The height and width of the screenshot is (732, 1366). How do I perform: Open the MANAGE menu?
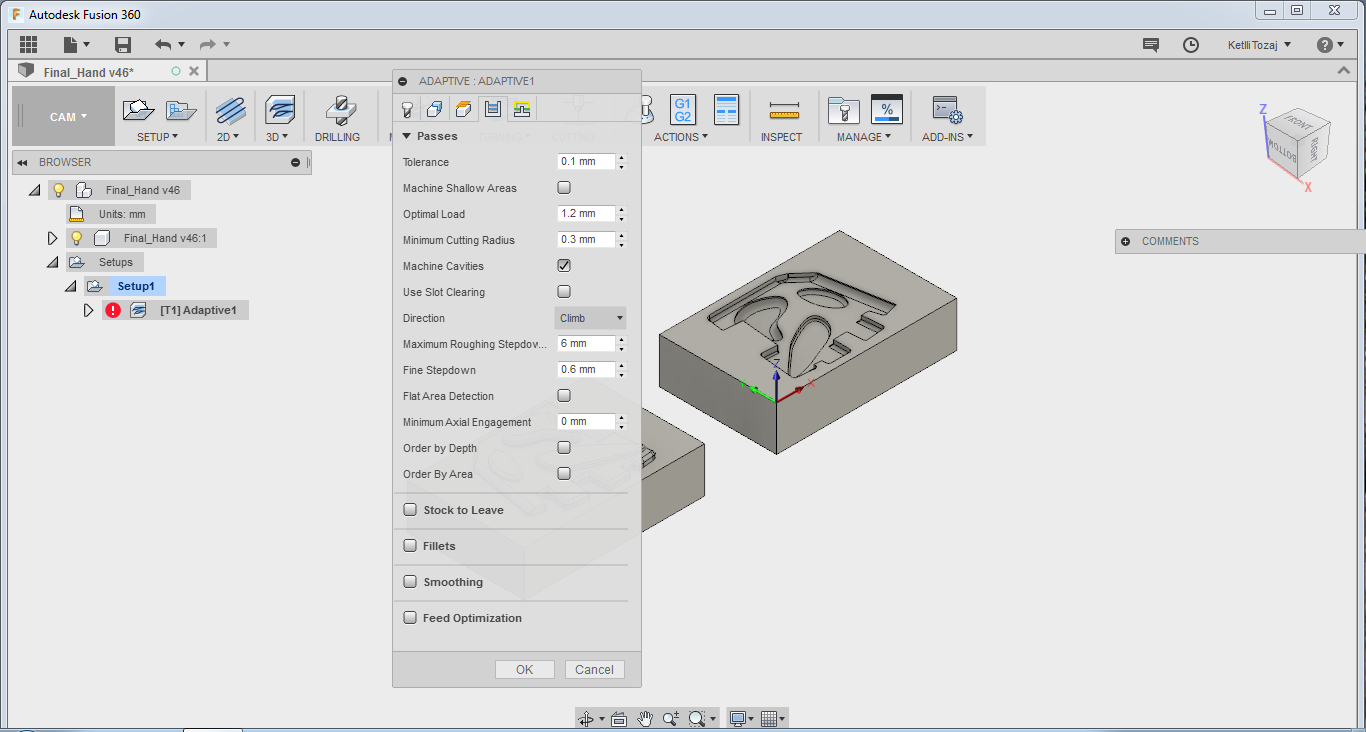(x=865, y=137)
